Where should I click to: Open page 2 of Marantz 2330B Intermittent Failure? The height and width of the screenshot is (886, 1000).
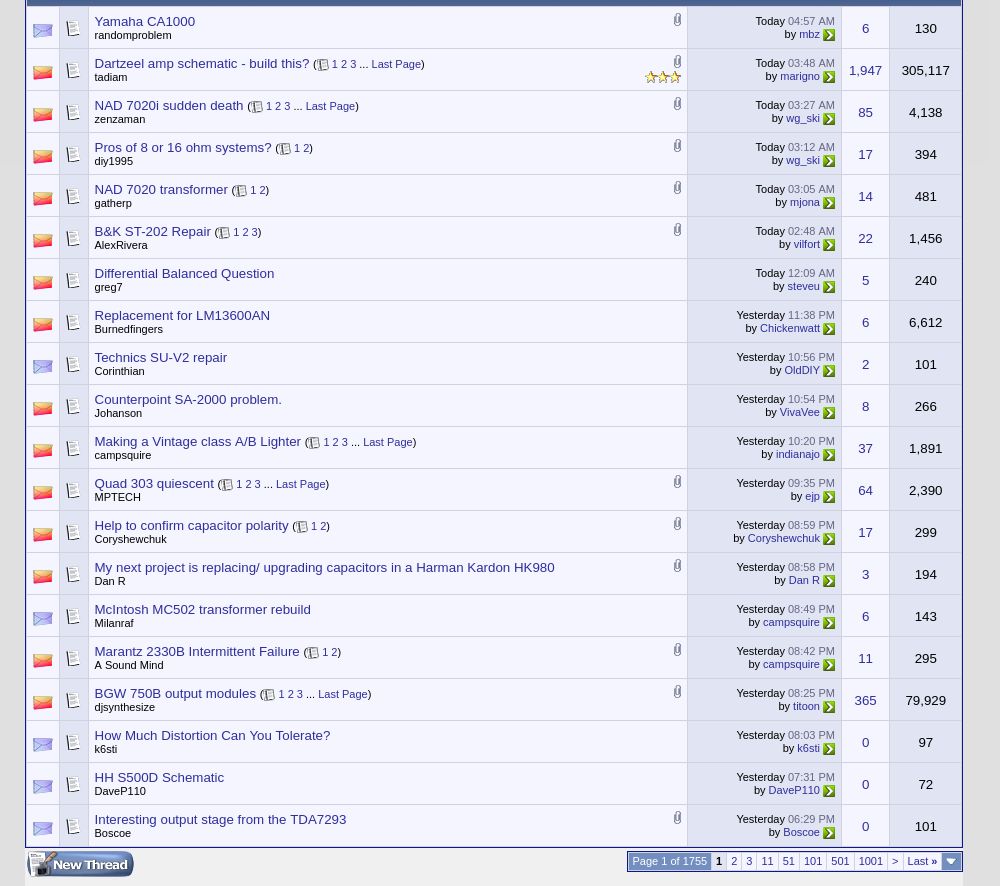tap(335, 653)
